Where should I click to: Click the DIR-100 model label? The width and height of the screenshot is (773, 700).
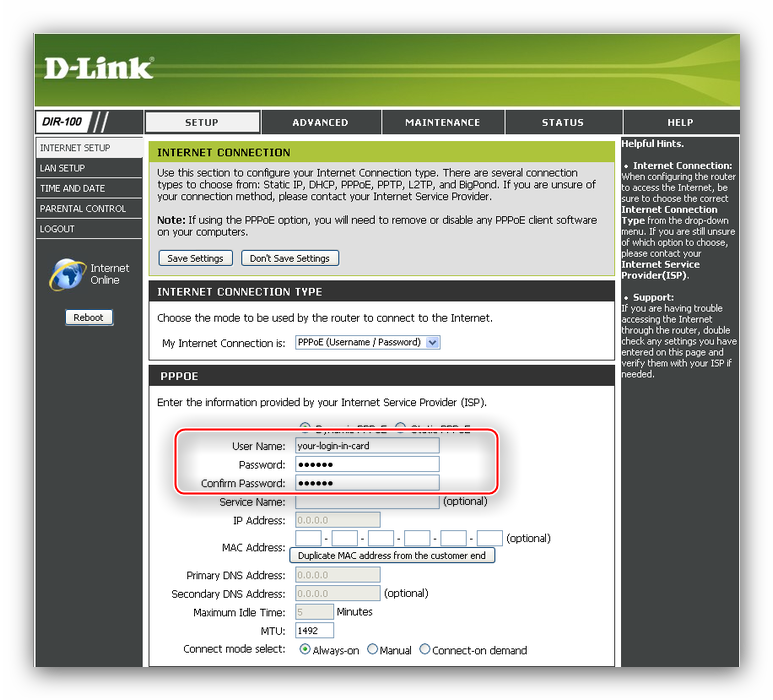coord(62,122)
